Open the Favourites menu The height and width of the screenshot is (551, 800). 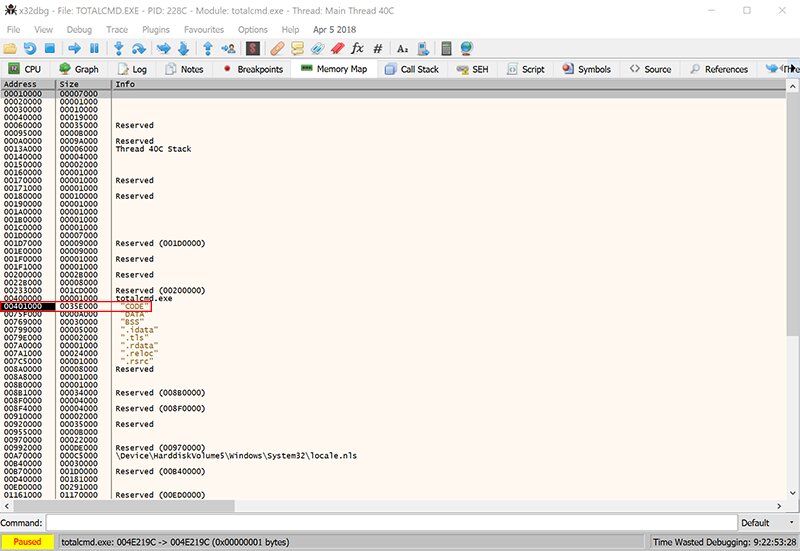[204, 30]
